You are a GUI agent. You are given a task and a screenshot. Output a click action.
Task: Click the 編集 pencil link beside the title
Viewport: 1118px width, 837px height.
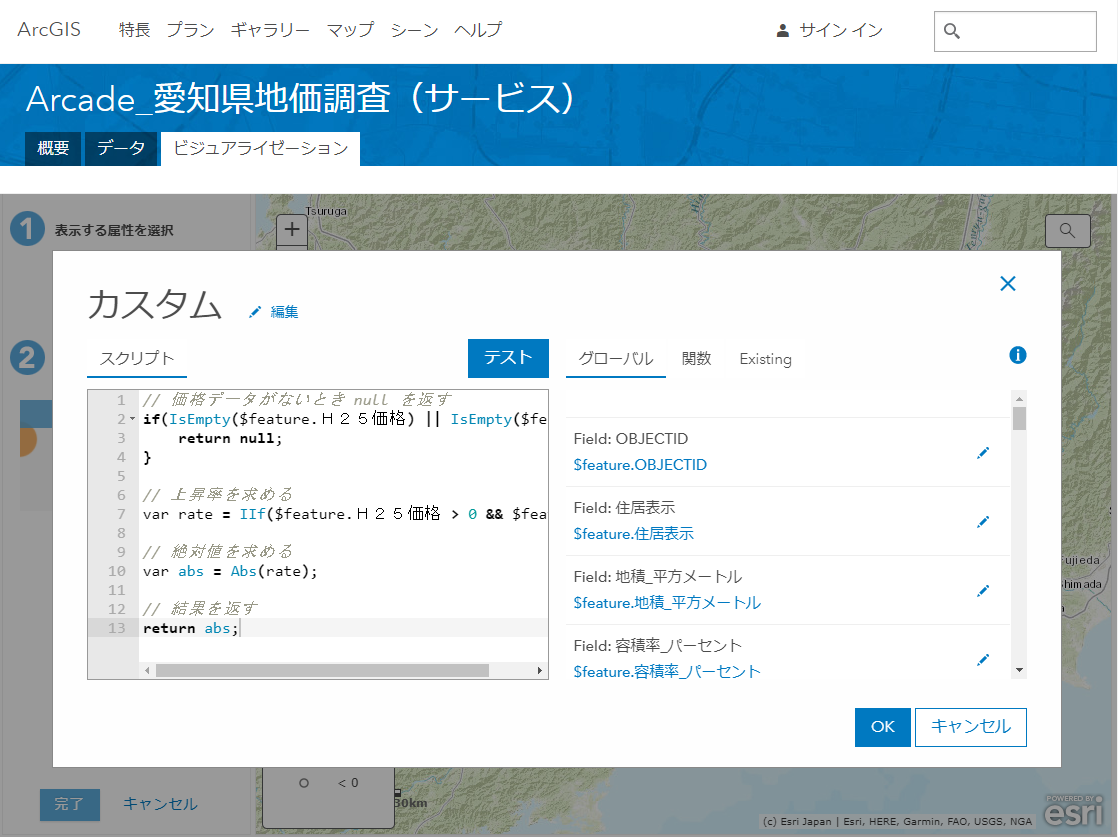[x=274, y=312]
